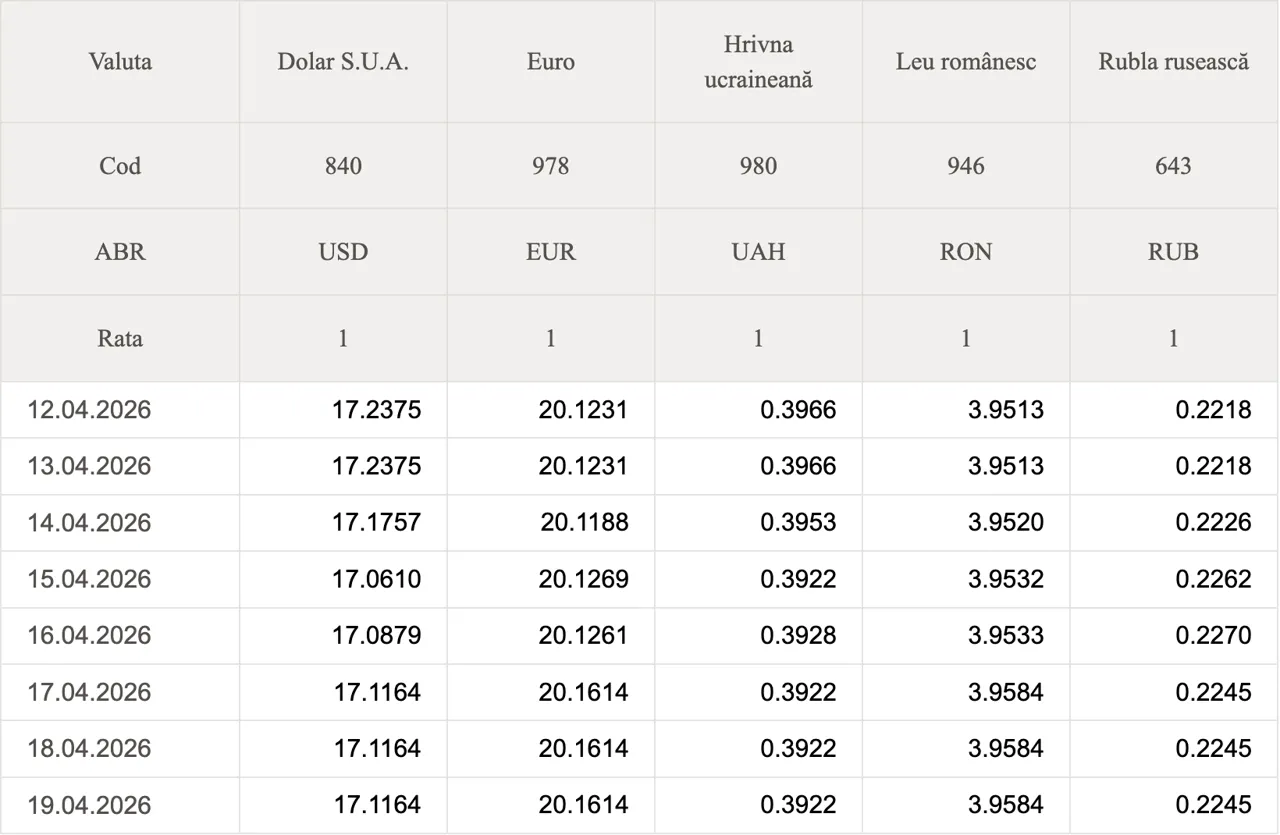This screenshot has height=835, width=1280.
Task: Click the Rubla rusească header cell
Action: pos(1173,62)
